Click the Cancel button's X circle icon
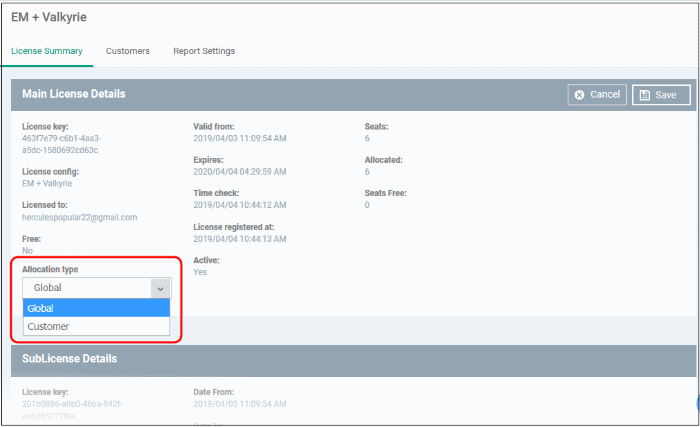The height and width of the screenshot is (427, 700). pyautogui.click(x=579, y=95)
